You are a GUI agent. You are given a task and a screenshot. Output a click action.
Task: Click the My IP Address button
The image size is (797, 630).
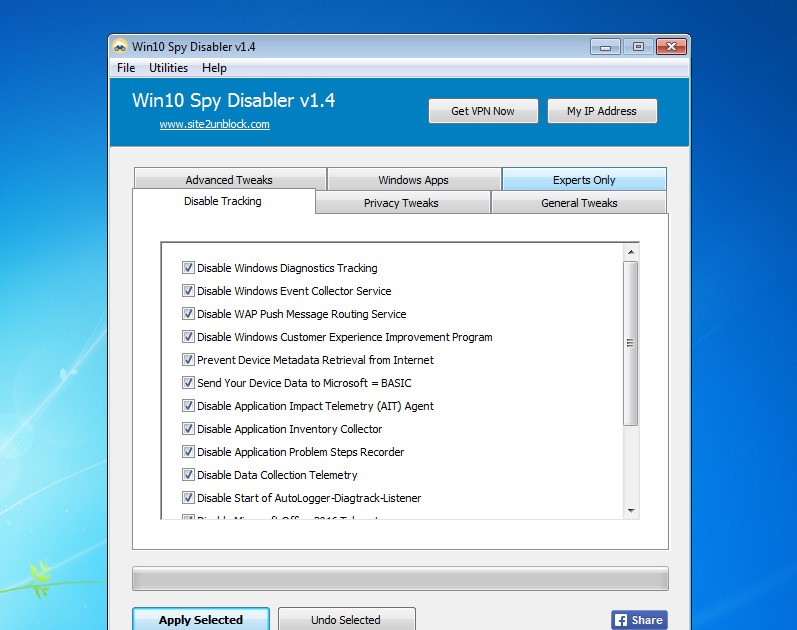pyautogui.click(x=601, y=111)
